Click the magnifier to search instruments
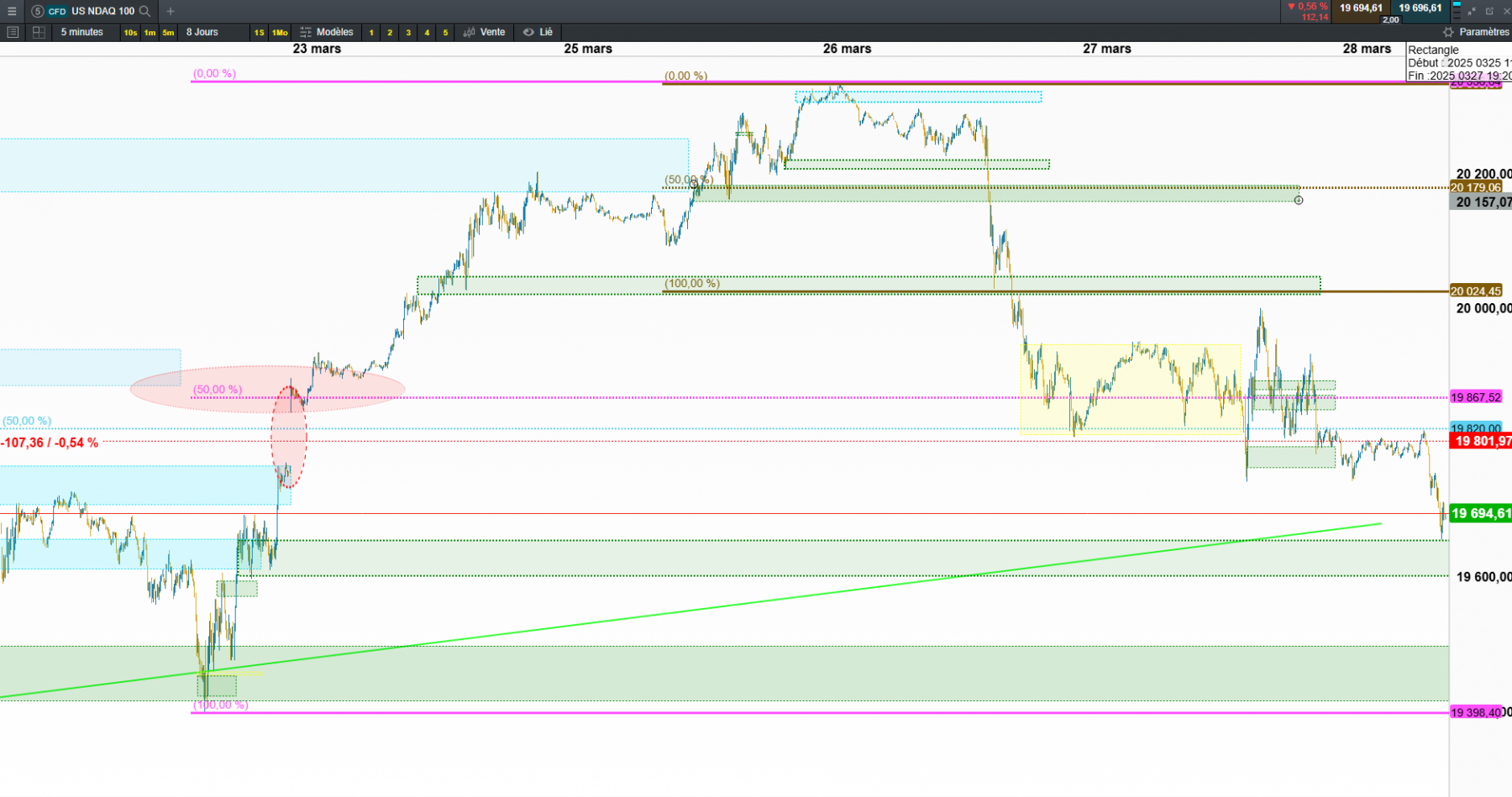The width and height of the screenshot is (1512, 797). (144, 11)
